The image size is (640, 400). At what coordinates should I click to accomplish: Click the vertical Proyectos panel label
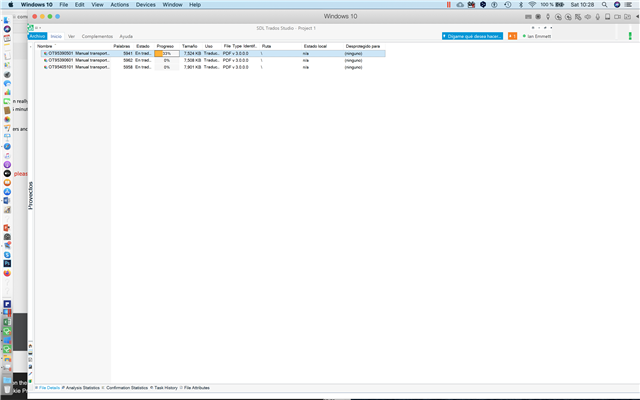coord(31,196)
